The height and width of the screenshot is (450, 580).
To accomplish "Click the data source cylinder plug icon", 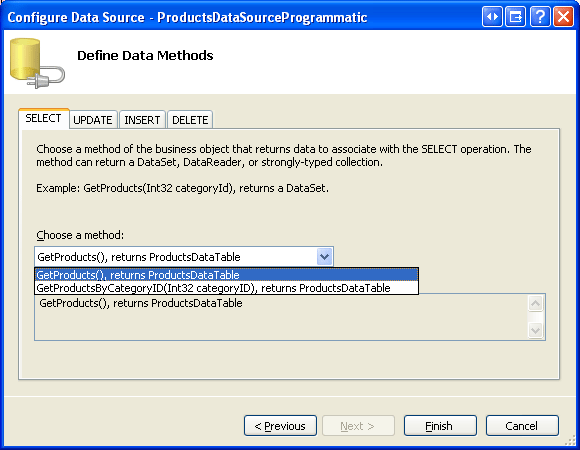I will click(x=37, y=63).
